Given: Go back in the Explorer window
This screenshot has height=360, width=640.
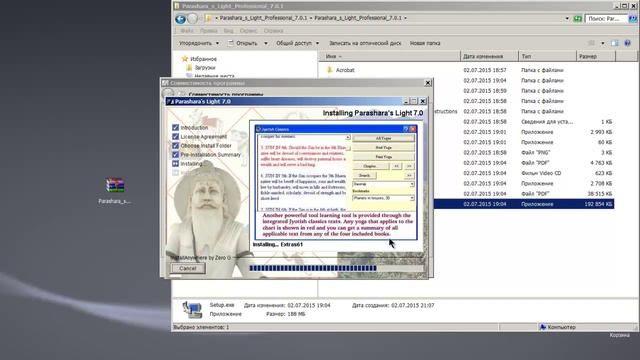Looking at the screenshot, I should click(x=180, y=18).
